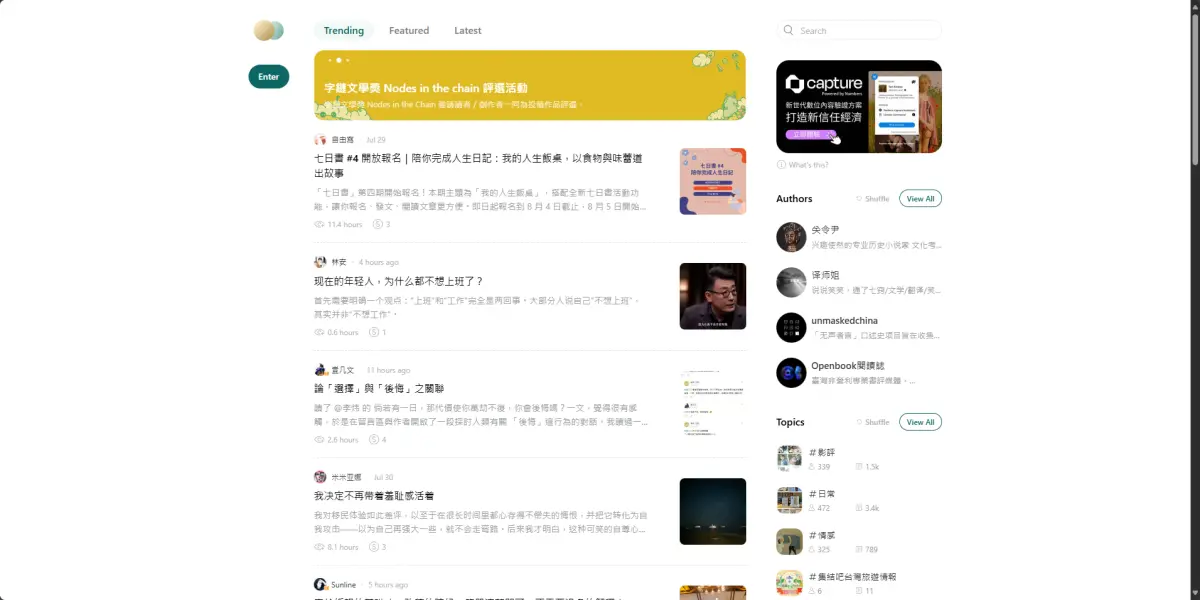Click the read-time icon showing 0.6 hours

click(320, 332)
